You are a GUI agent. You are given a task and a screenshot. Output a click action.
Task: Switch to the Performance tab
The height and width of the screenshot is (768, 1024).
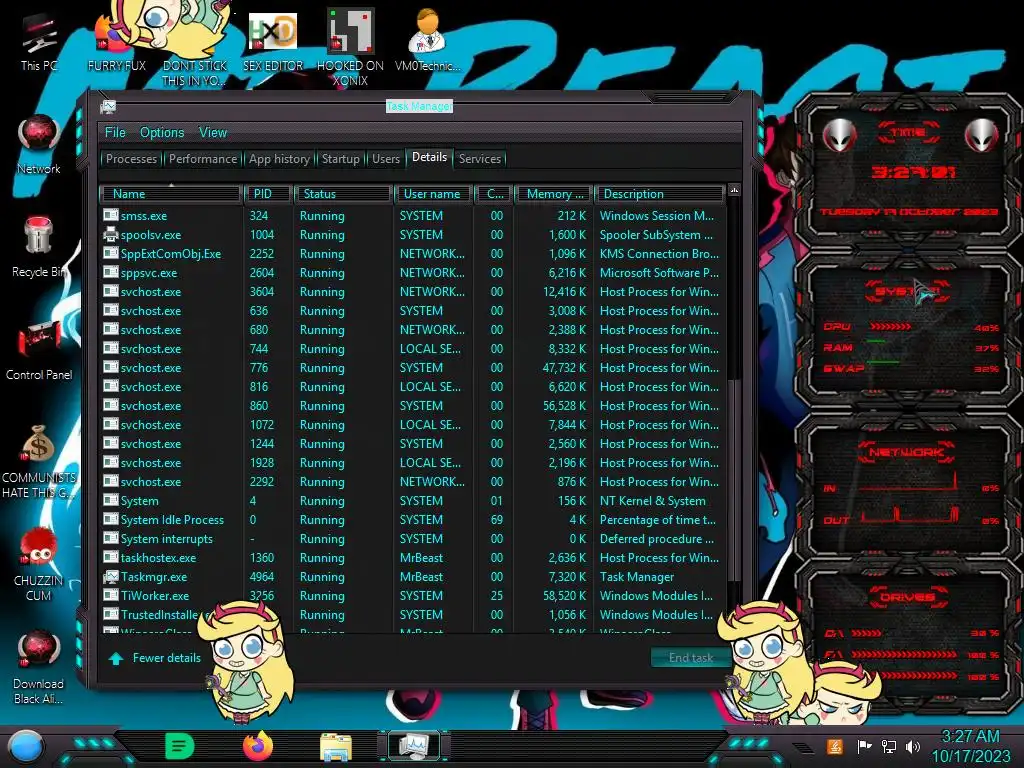pos(203,159)
